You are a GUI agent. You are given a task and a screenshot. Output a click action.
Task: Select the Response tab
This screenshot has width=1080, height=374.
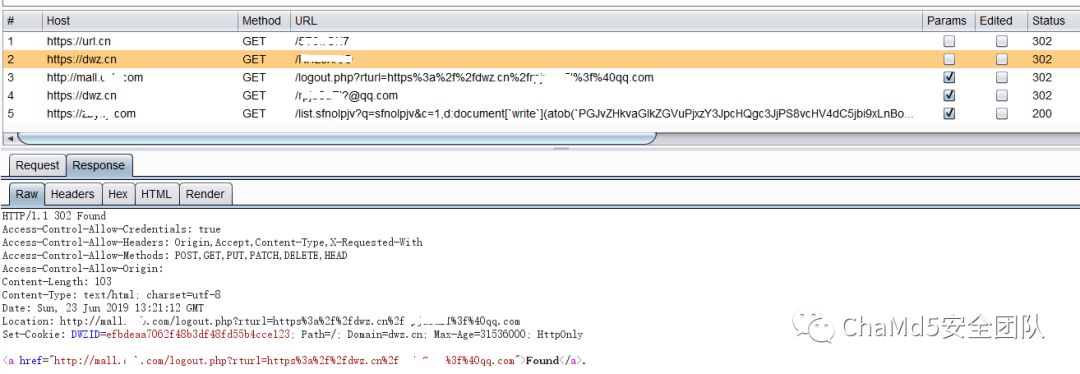99,165
